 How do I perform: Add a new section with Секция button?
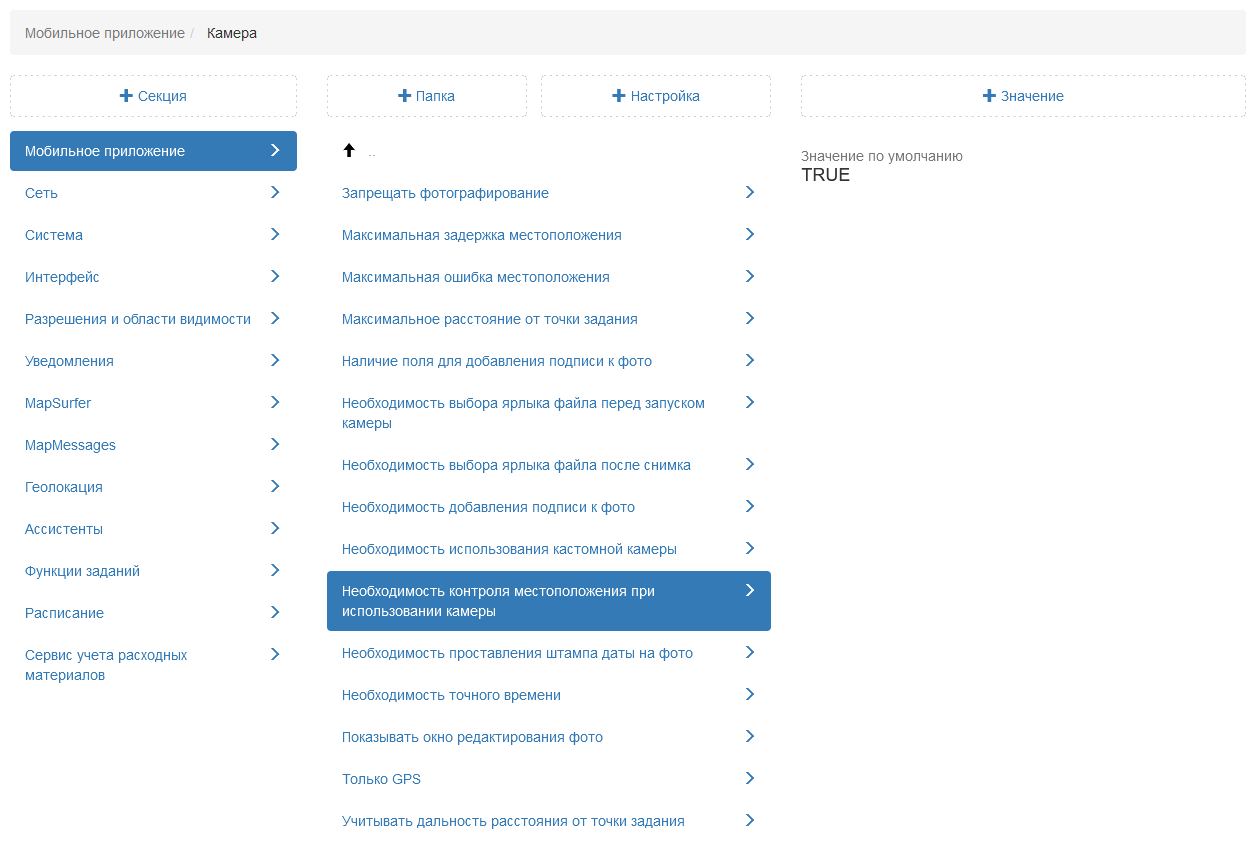point(153,96)
